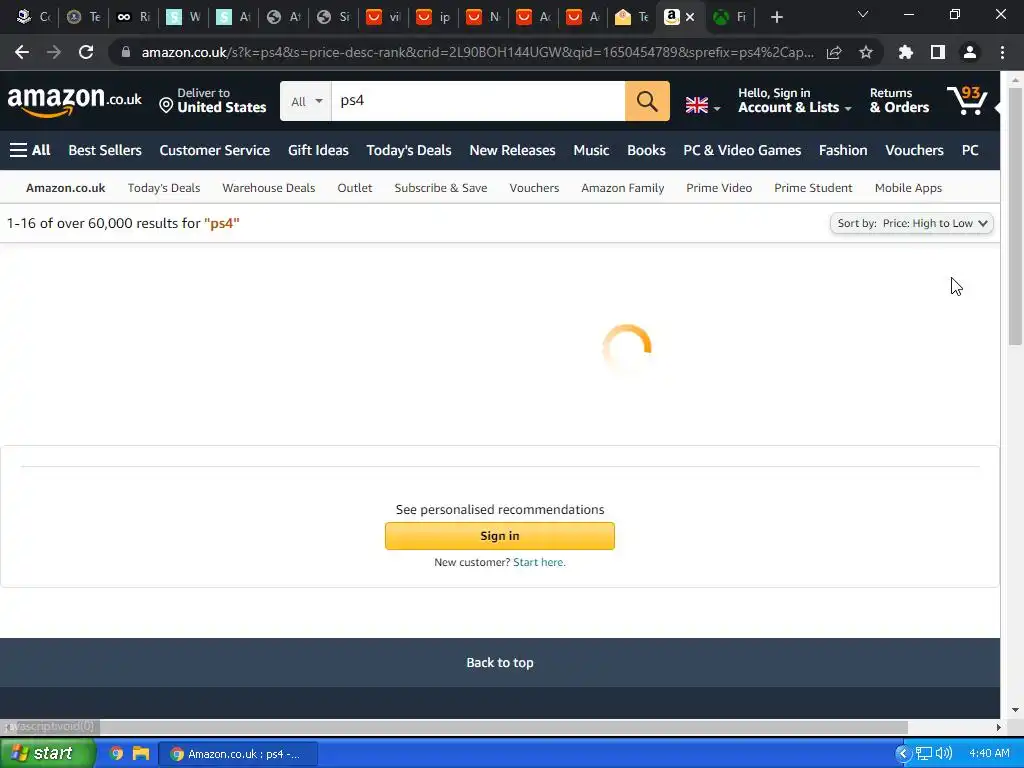Open Today's Deals in dark nav bar
Screen dimensions: 1024x768
[409, 150]
